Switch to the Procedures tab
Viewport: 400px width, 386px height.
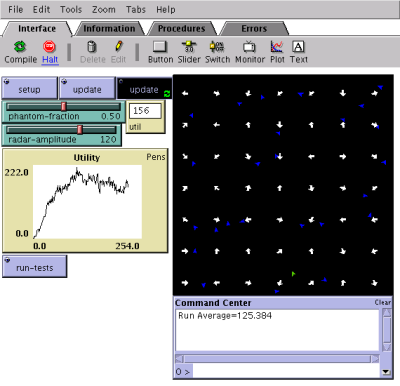point(182,29)
